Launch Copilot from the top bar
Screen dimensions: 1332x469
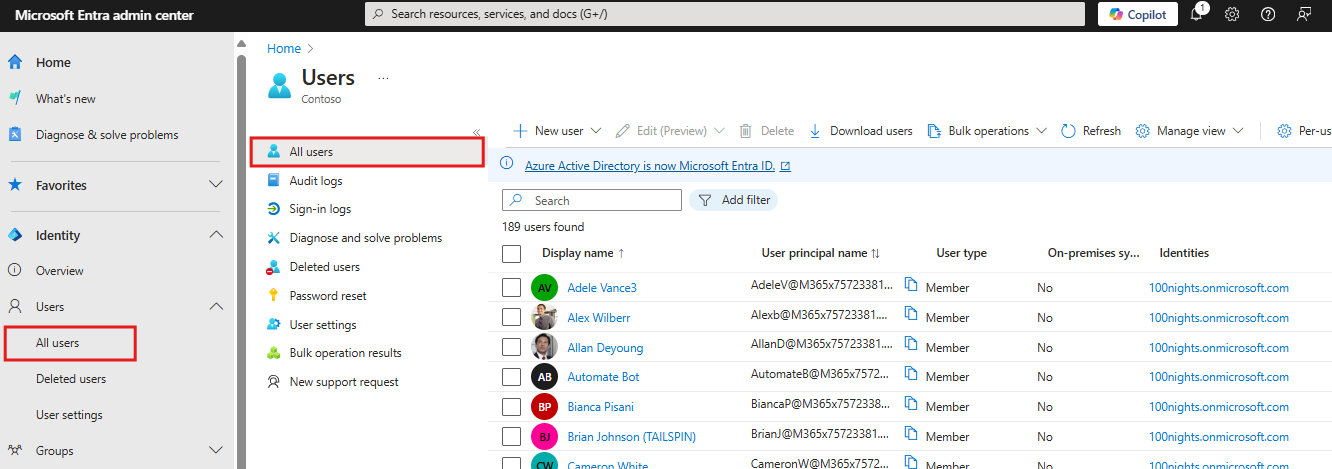[x=1137, y=15]
